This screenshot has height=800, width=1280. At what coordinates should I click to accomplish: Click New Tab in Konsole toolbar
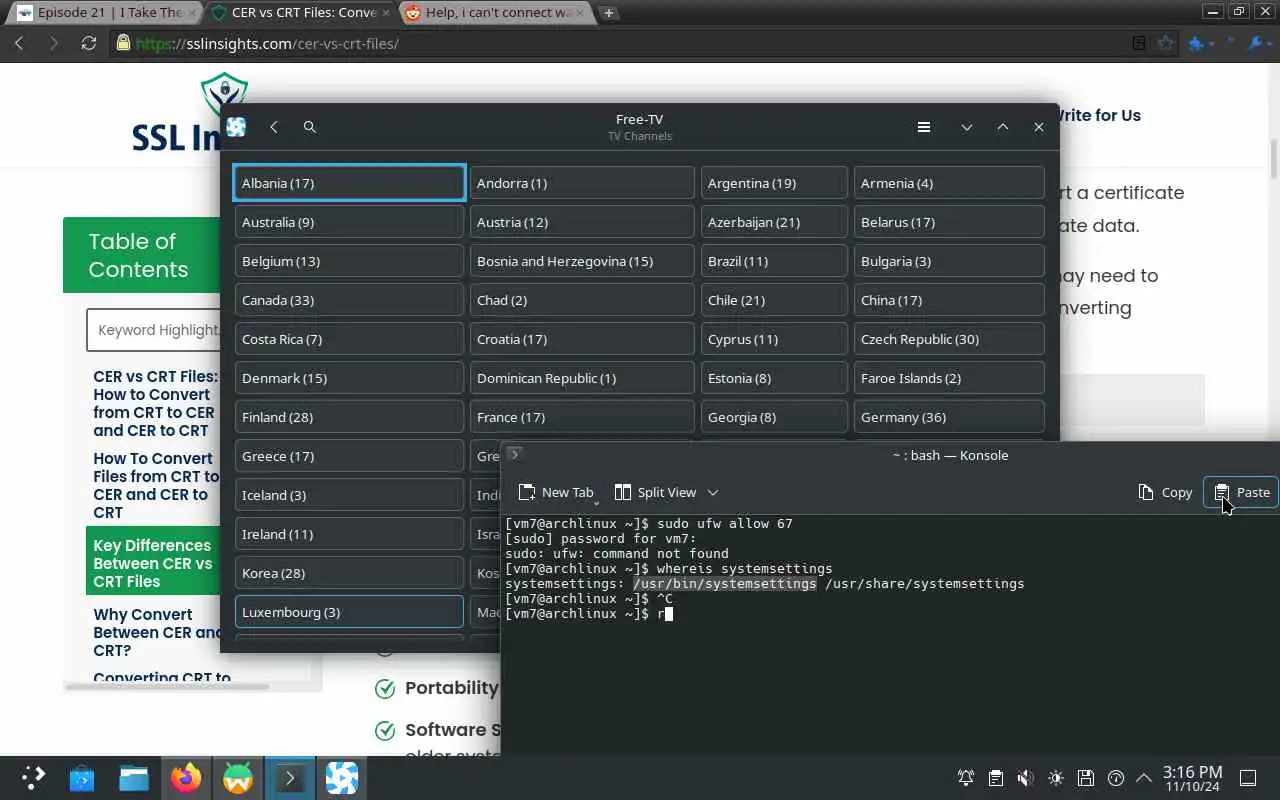556,492
